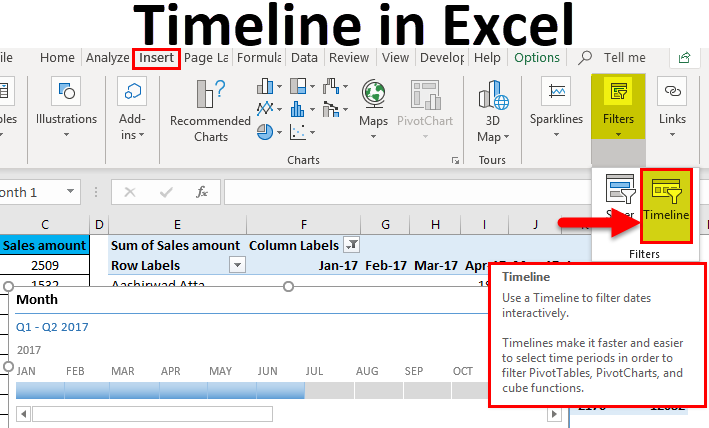The image size is (709, 428).
Task: Click the Month timeline title
Action: pyautogui.click(x=37, y=299)
